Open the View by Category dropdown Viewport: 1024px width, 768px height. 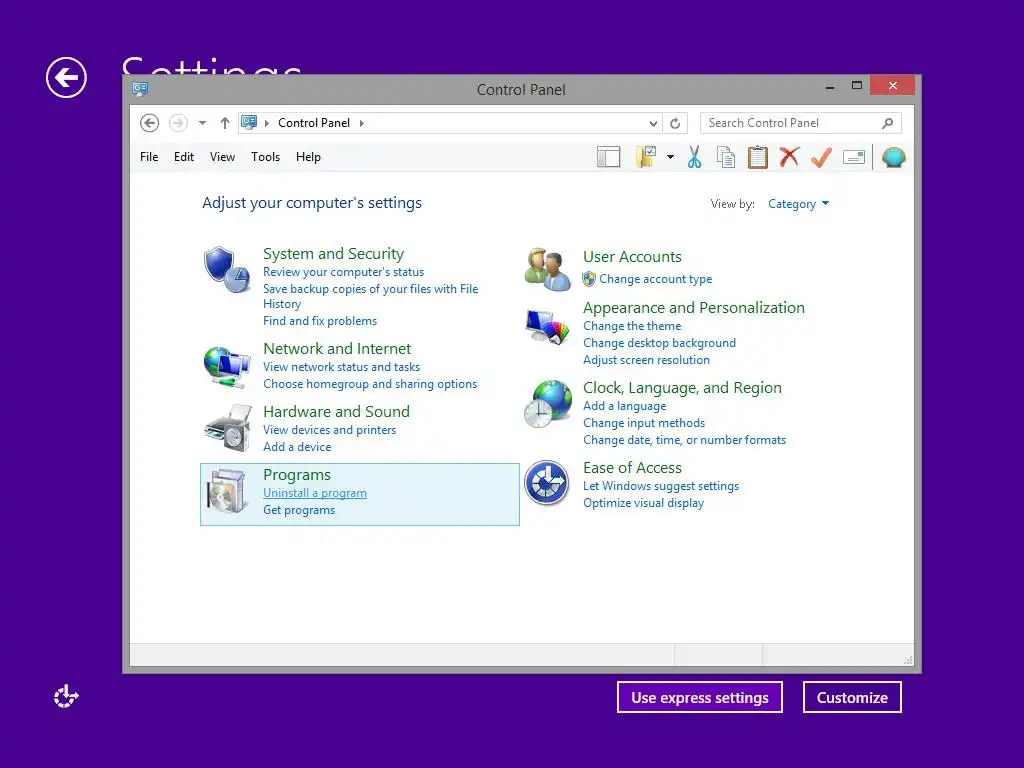click(798, 204)
